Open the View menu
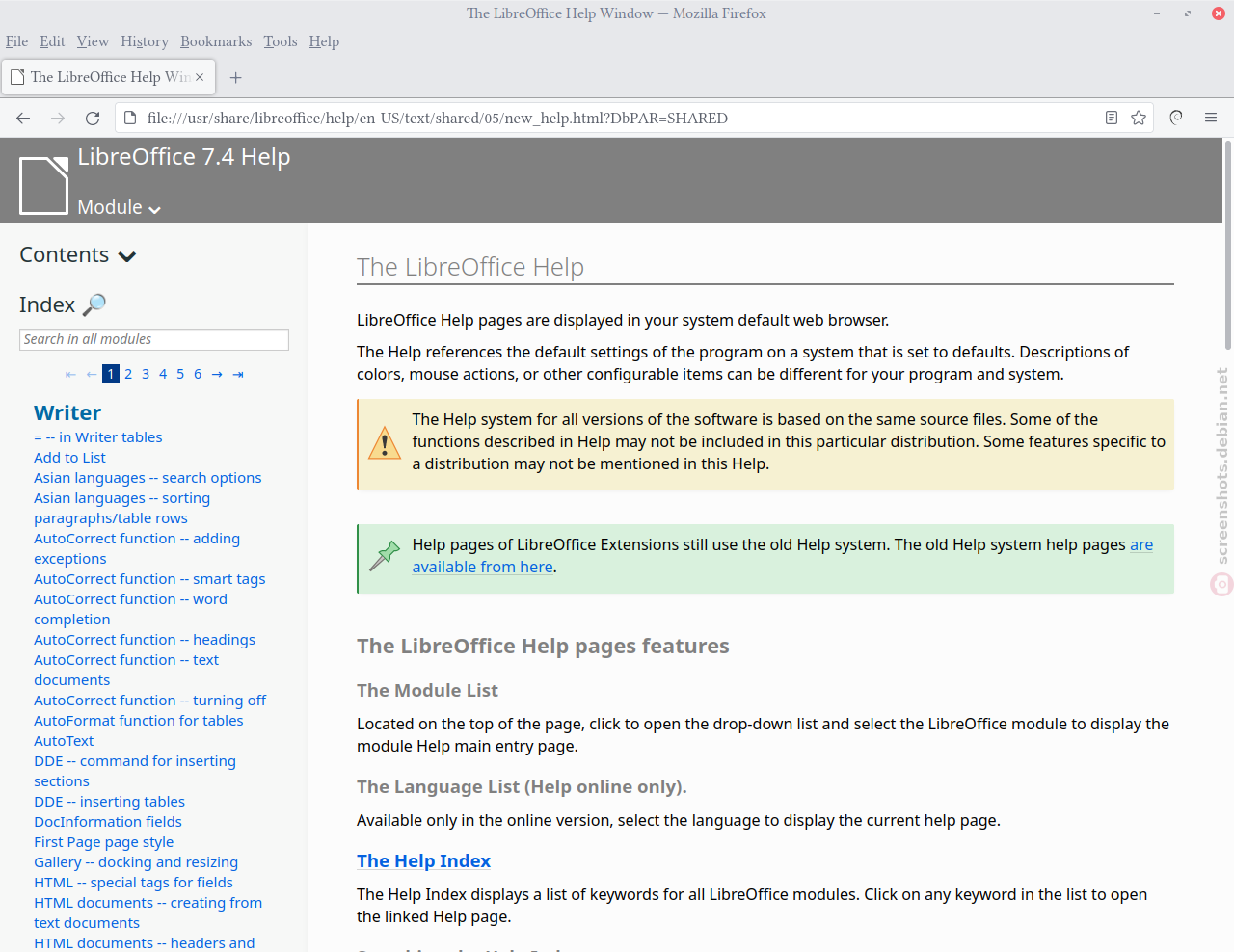Screen dimensions: 1234x952 93,41
